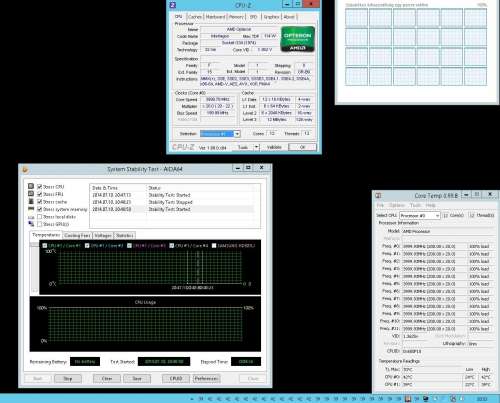Switch to the Cooling Fans tab in AIDA64
The height and width of the screenshot is (403, 500).
pos(77,236)
